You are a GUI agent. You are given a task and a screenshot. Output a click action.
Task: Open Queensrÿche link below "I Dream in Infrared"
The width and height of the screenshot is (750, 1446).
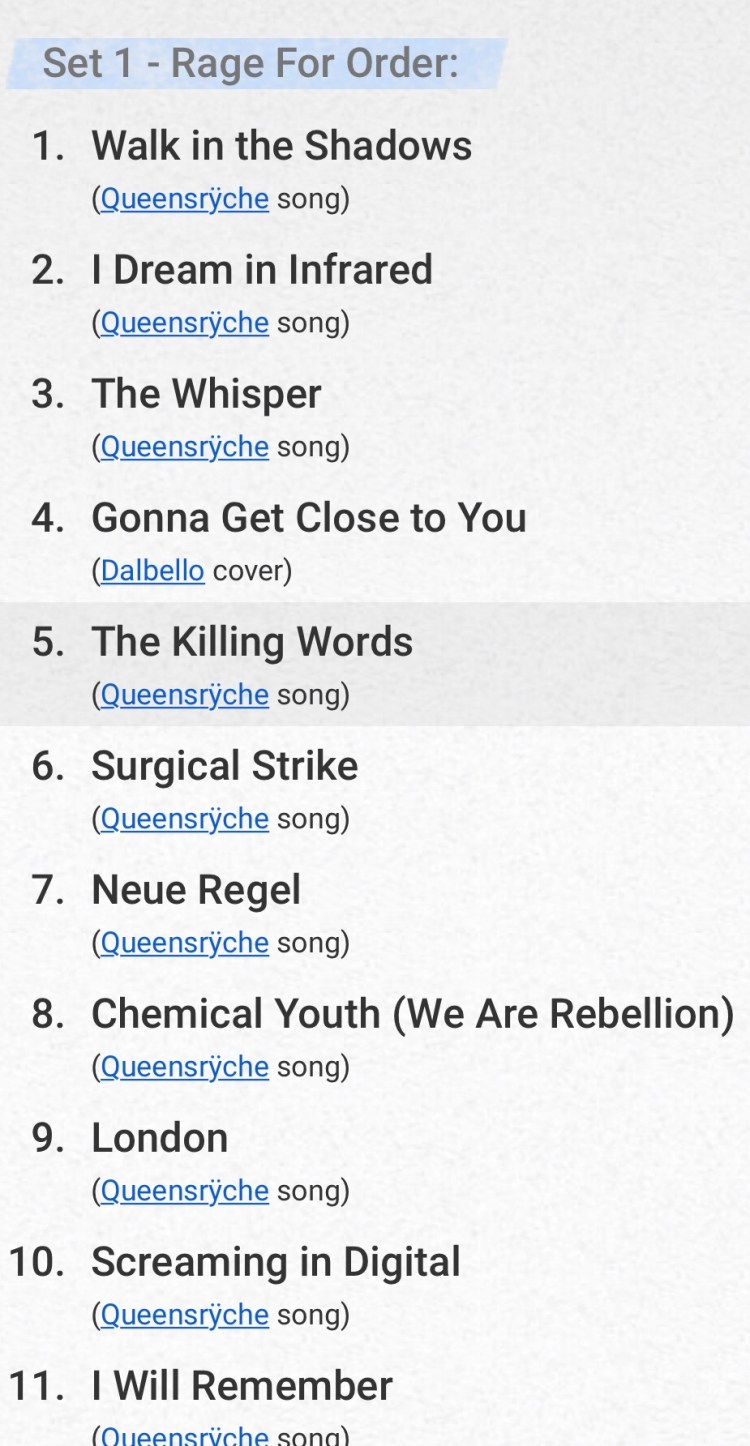coord(184,323)
